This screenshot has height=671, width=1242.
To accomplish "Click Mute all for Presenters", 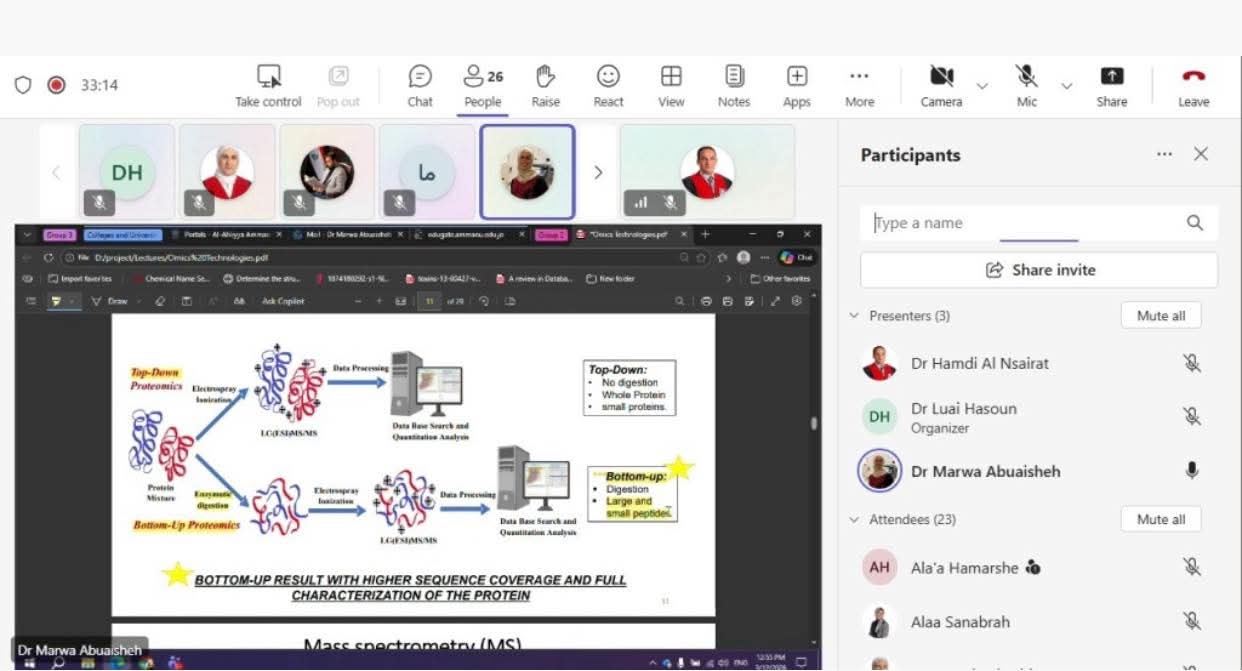I will coord(1160,316).
